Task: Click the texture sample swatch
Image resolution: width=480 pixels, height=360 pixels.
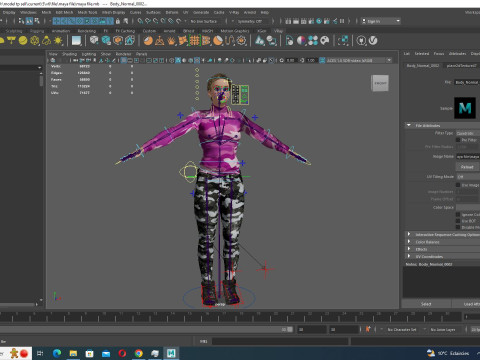Action: pyautogui.click(x=465, y=108)
